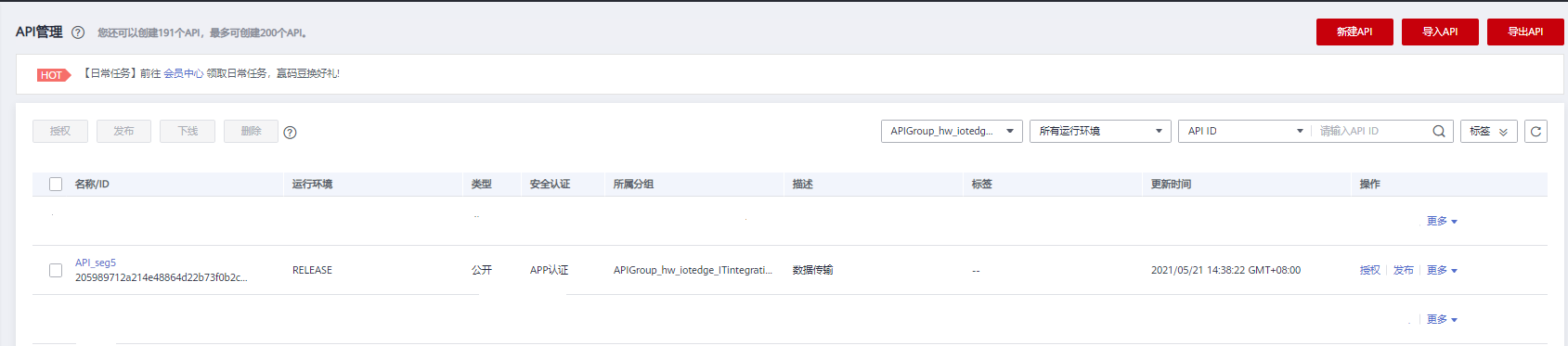The height and width of the screenshot is (346, 1568).
Task: Click the 删除 toolbar button
Action: 251,132
